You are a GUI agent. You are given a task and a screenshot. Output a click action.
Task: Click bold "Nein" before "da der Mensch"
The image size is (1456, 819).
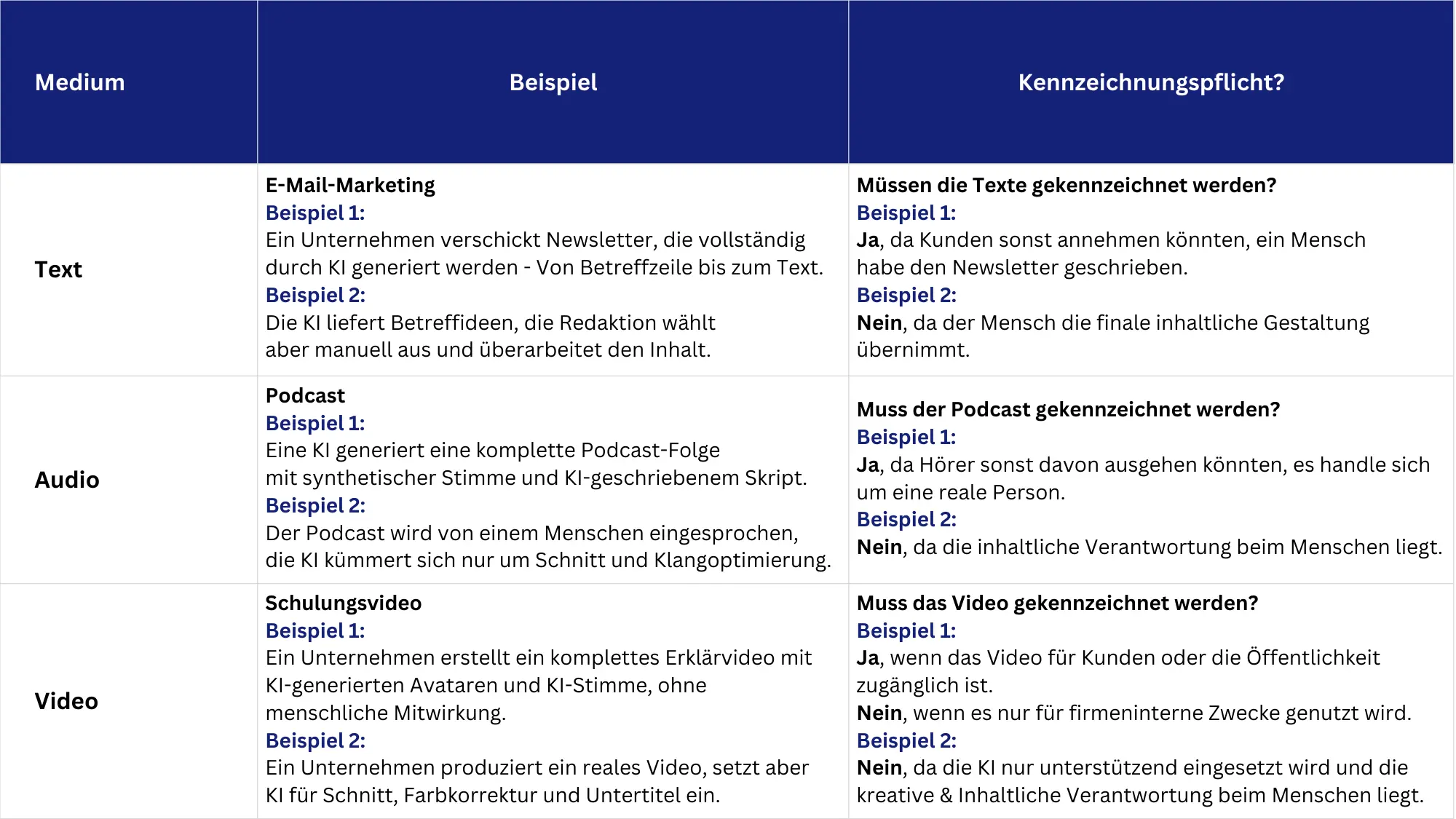[879, 323]
